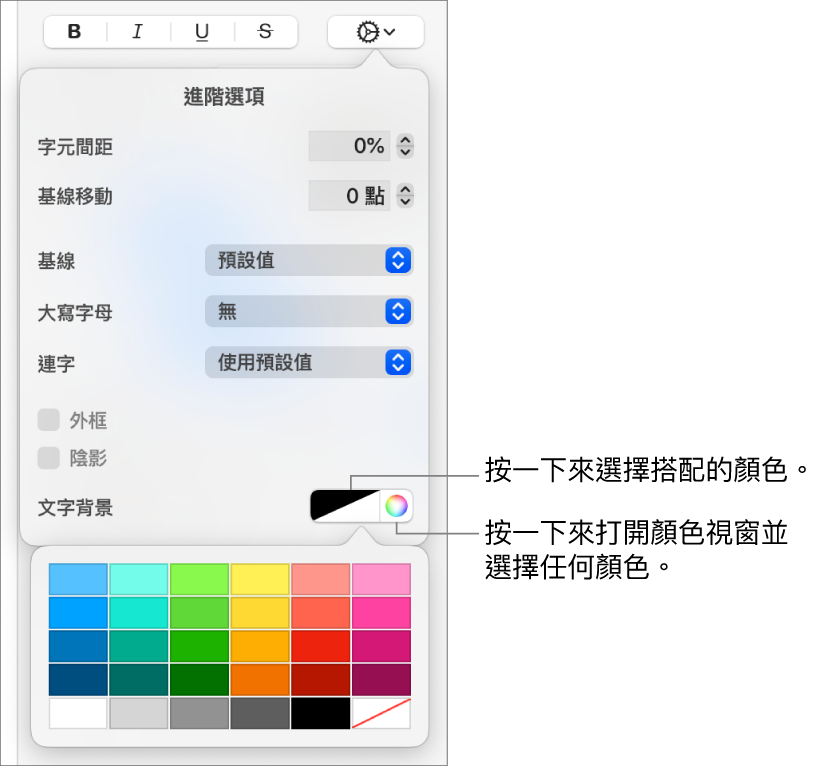Viewport: 819px width, 766px height.
Task: Select the dark gray swatch
Action: (260, 713)
